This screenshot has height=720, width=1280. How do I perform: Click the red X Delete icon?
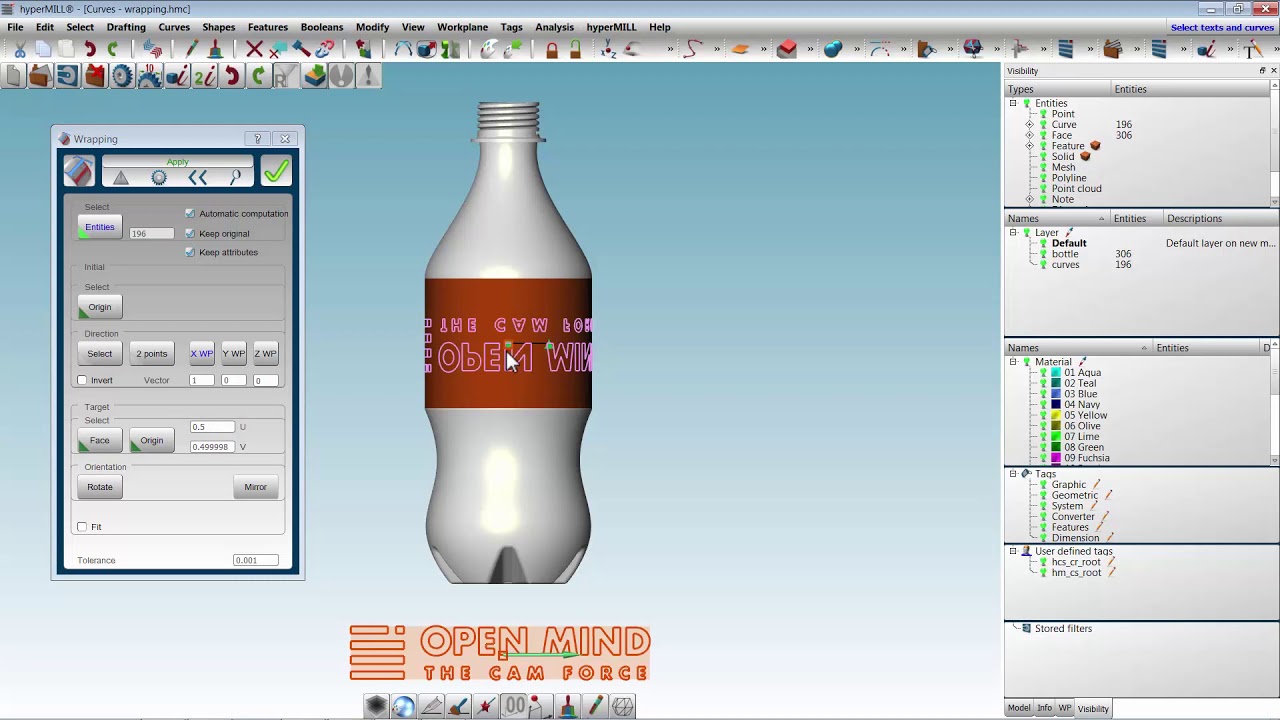[254, 49]
